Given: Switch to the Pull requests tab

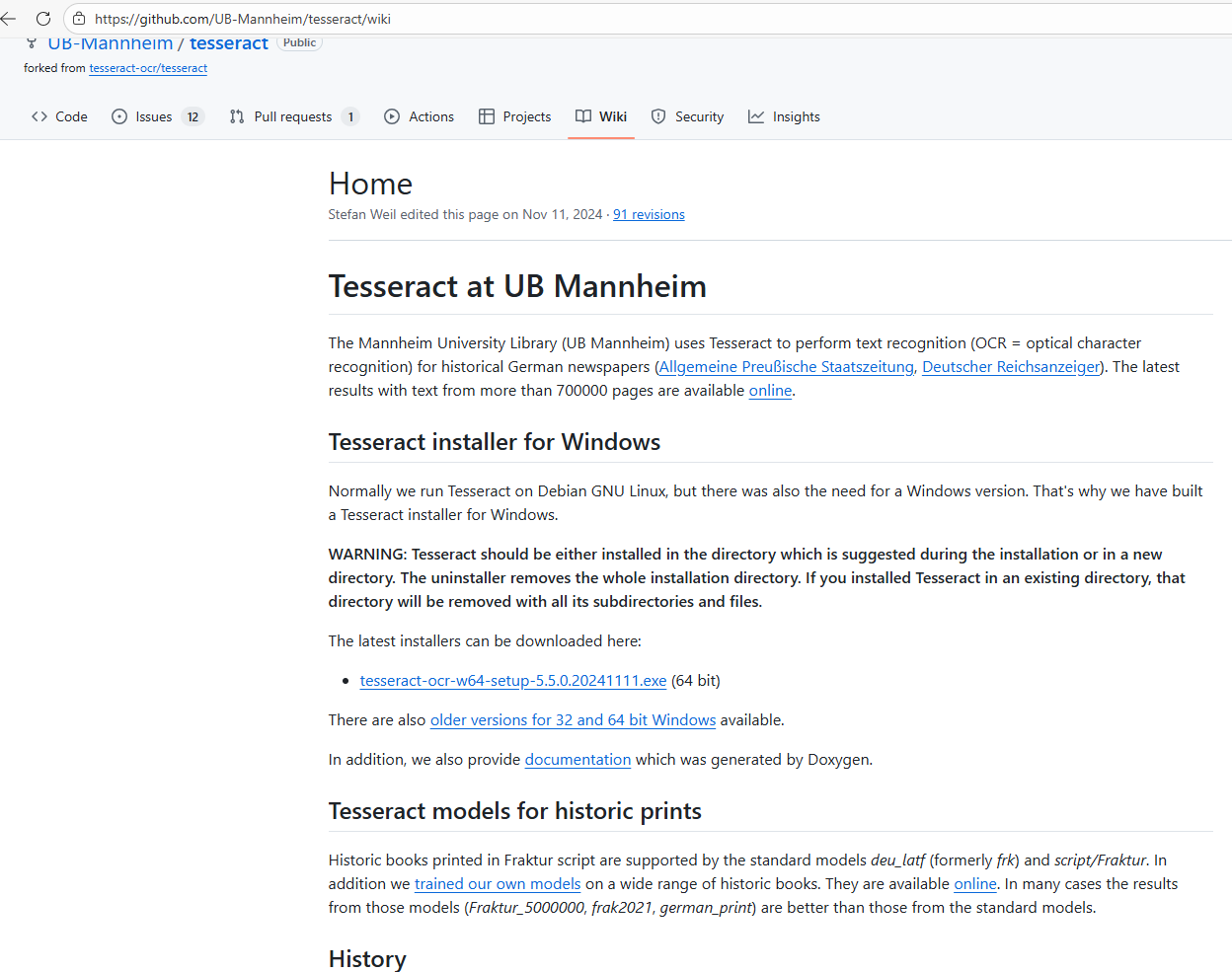Looking at the screenshot, I should point(294,116).
